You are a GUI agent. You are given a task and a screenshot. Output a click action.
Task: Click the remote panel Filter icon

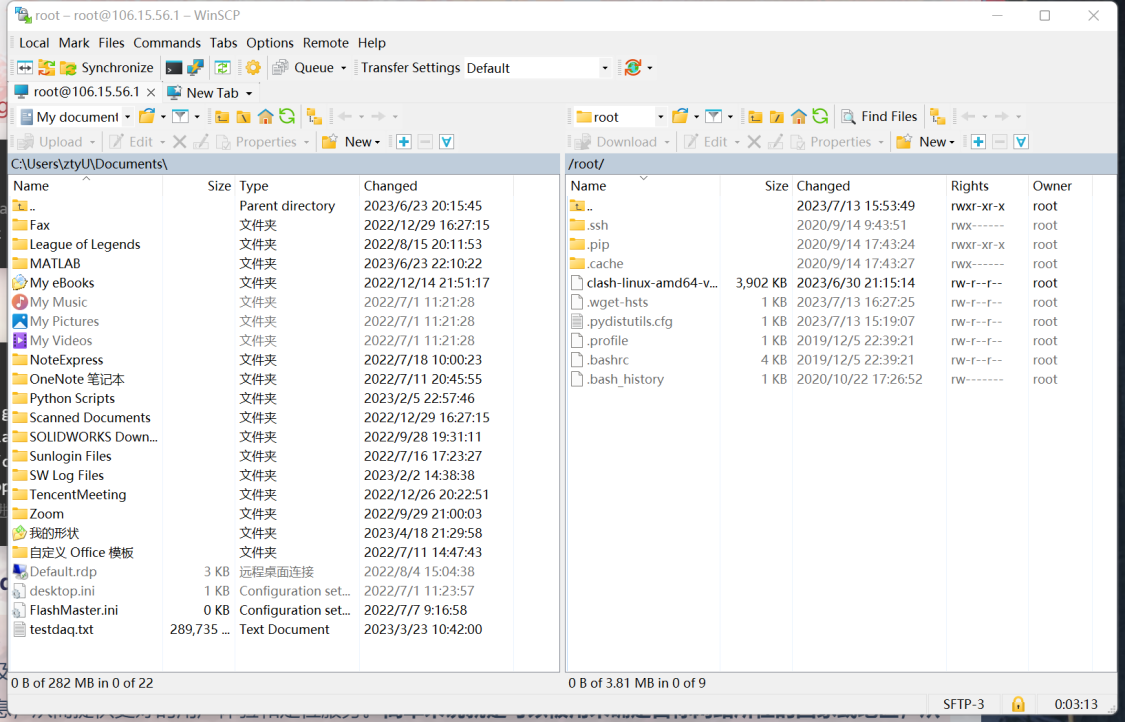(713, 116)
